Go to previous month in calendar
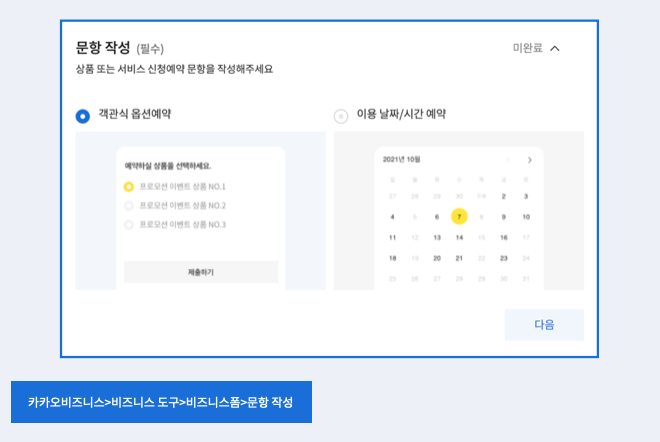 [508, 160]
